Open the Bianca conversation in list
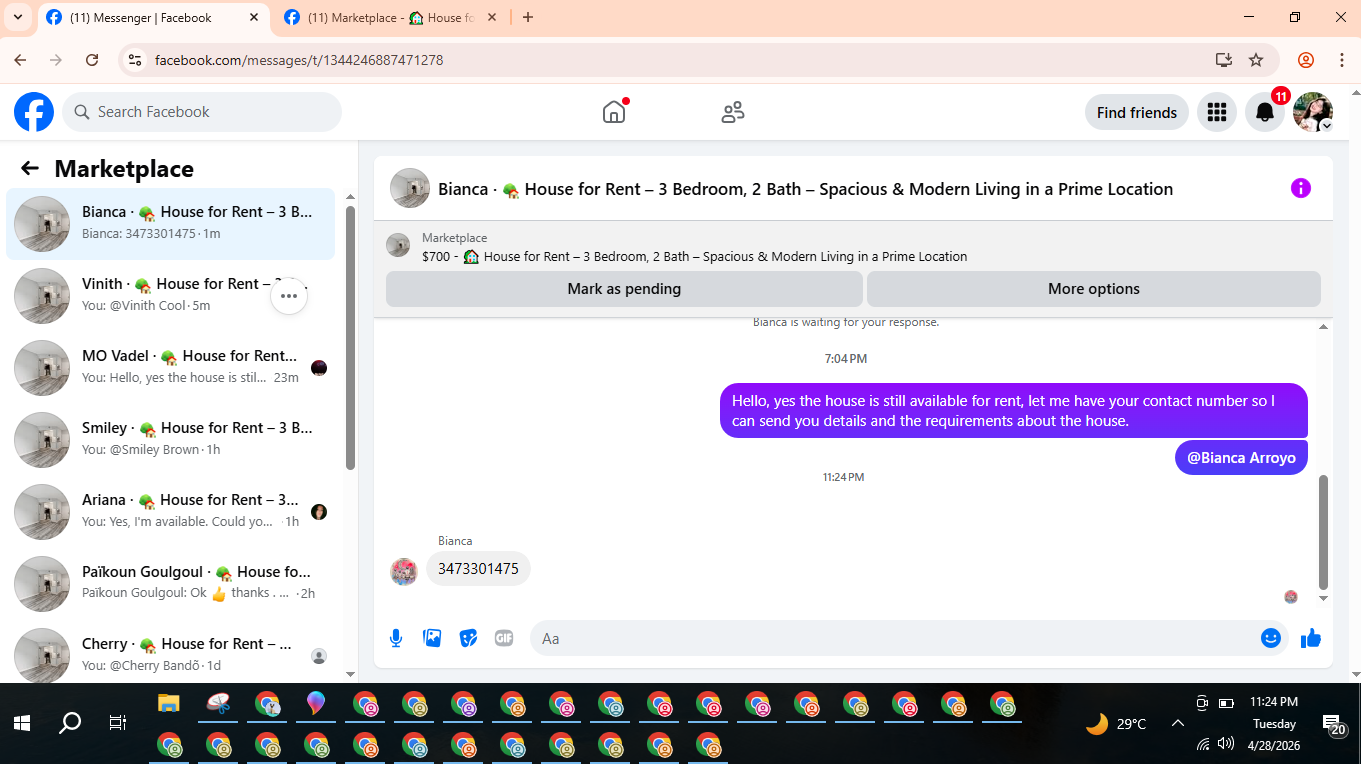The image size is (1361, 764). coord(171,224)
